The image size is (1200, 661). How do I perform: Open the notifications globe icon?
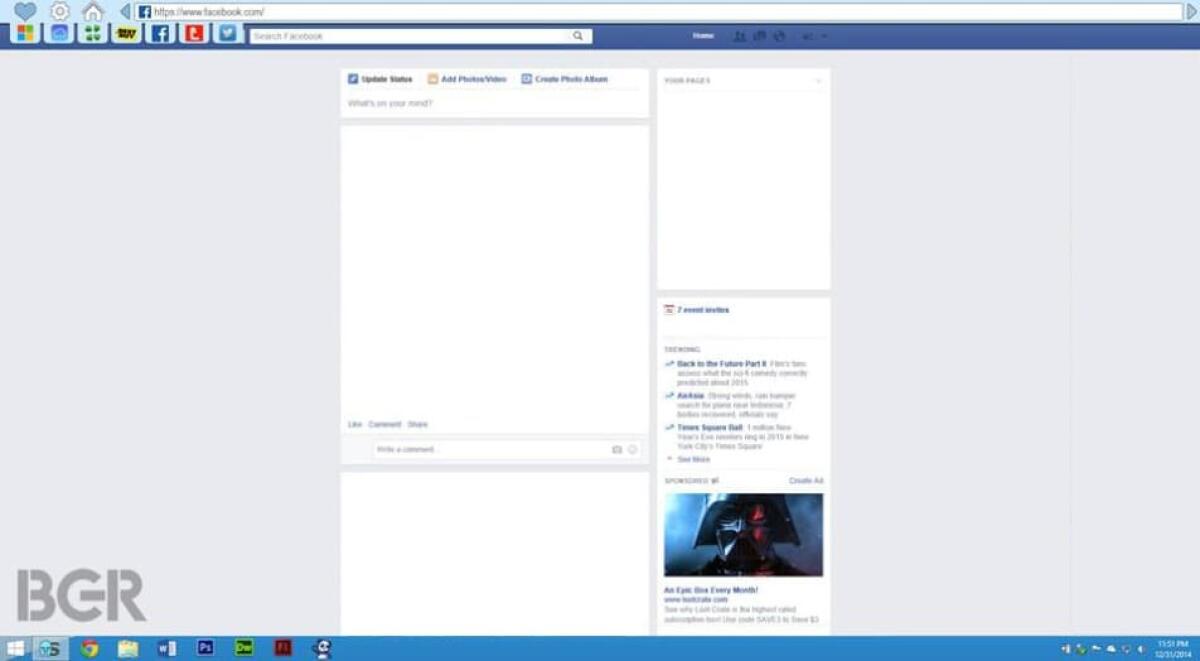(779, 36)
